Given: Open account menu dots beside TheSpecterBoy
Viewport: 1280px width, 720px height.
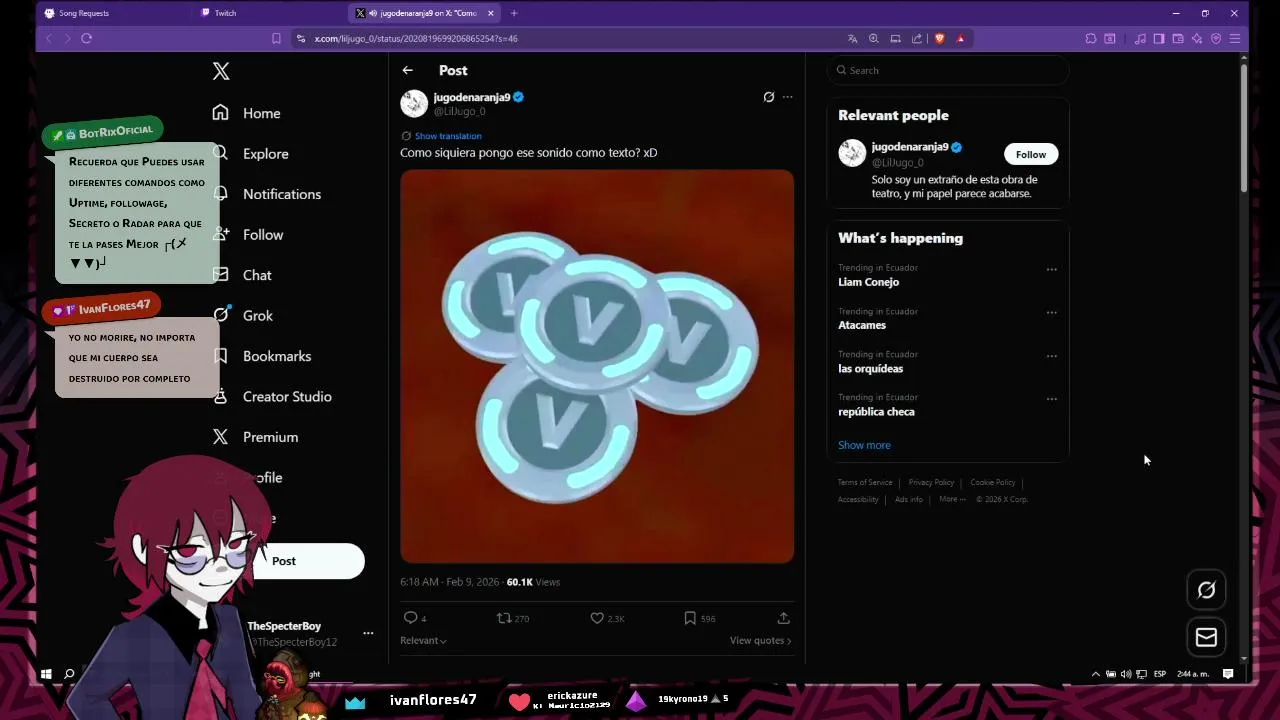Looking at the screenshot, I should 368,633.
